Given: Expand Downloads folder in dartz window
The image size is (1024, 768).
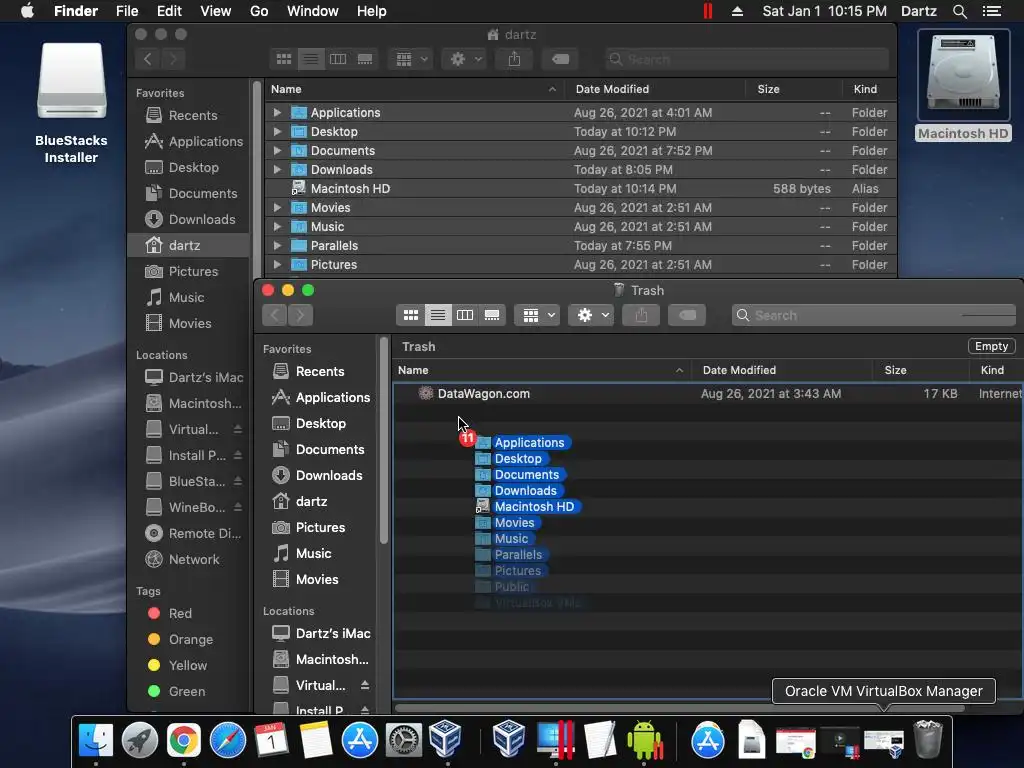Looking at the screenshot, I should tap(278, 169).
